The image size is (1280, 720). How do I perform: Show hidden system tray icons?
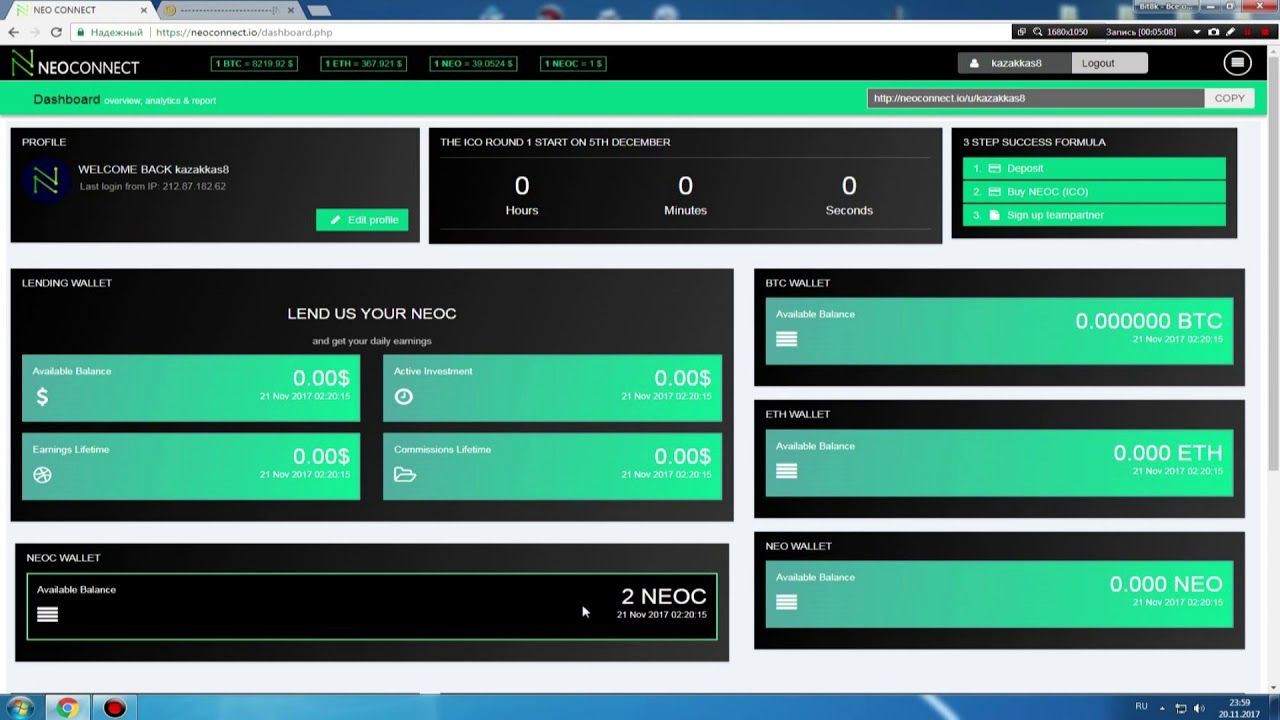click(x=1161, y=708)
